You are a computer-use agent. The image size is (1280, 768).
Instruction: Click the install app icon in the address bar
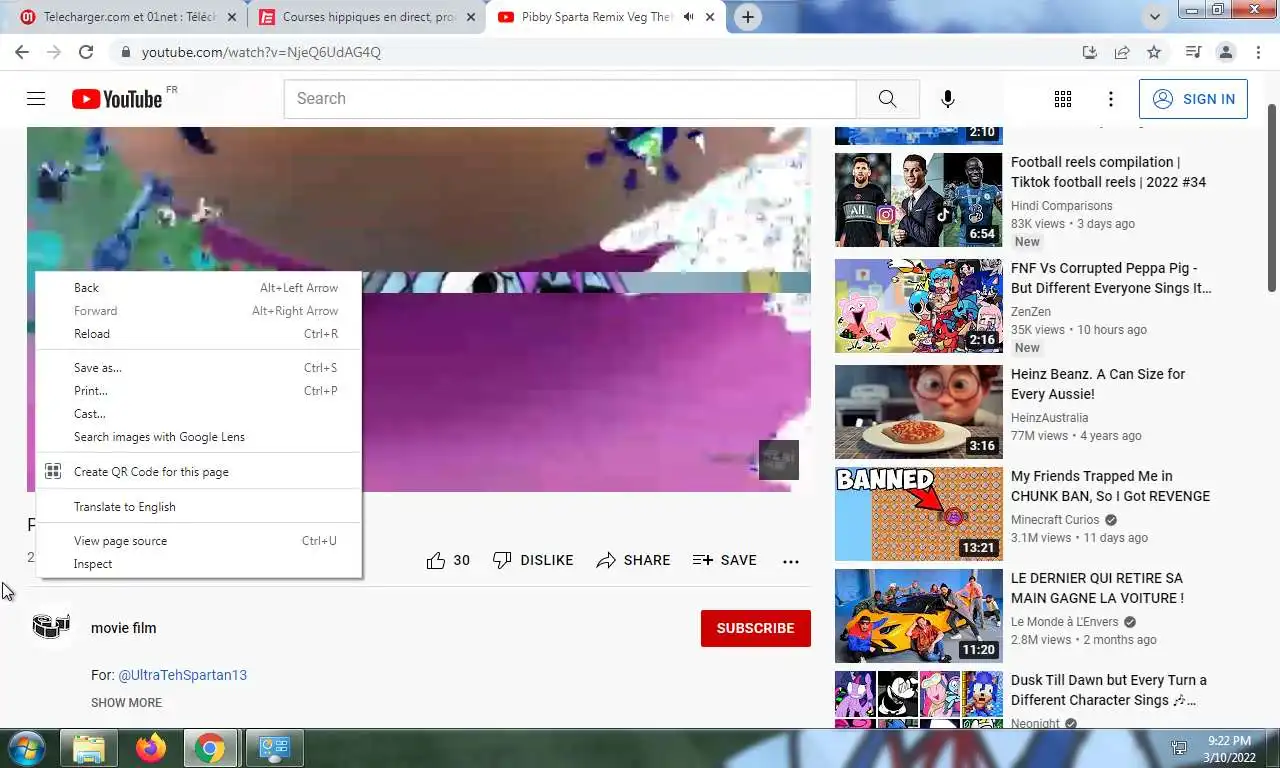(x=1090, y=52)
